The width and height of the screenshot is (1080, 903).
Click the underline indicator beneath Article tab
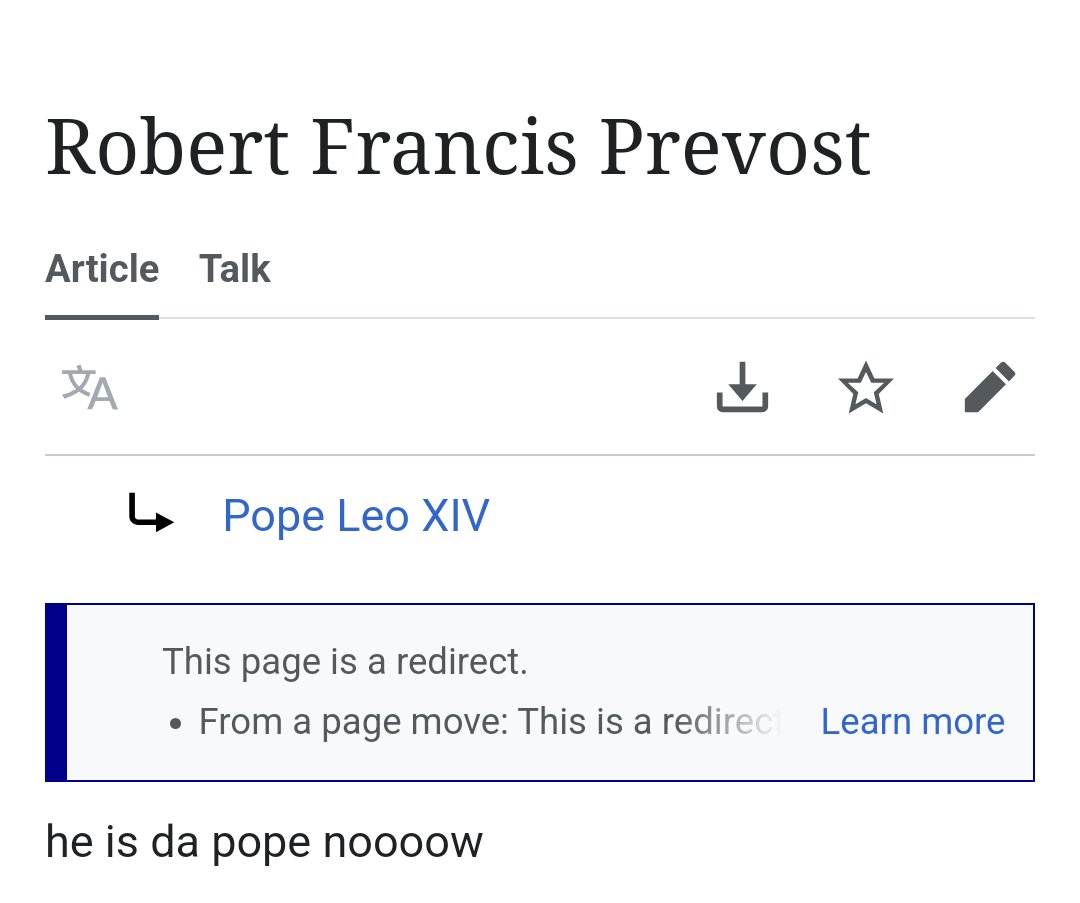102,317
